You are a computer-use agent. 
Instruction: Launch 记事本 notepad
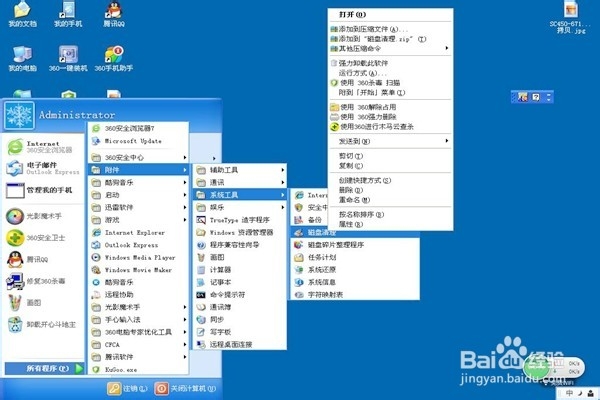click(240, 282)
